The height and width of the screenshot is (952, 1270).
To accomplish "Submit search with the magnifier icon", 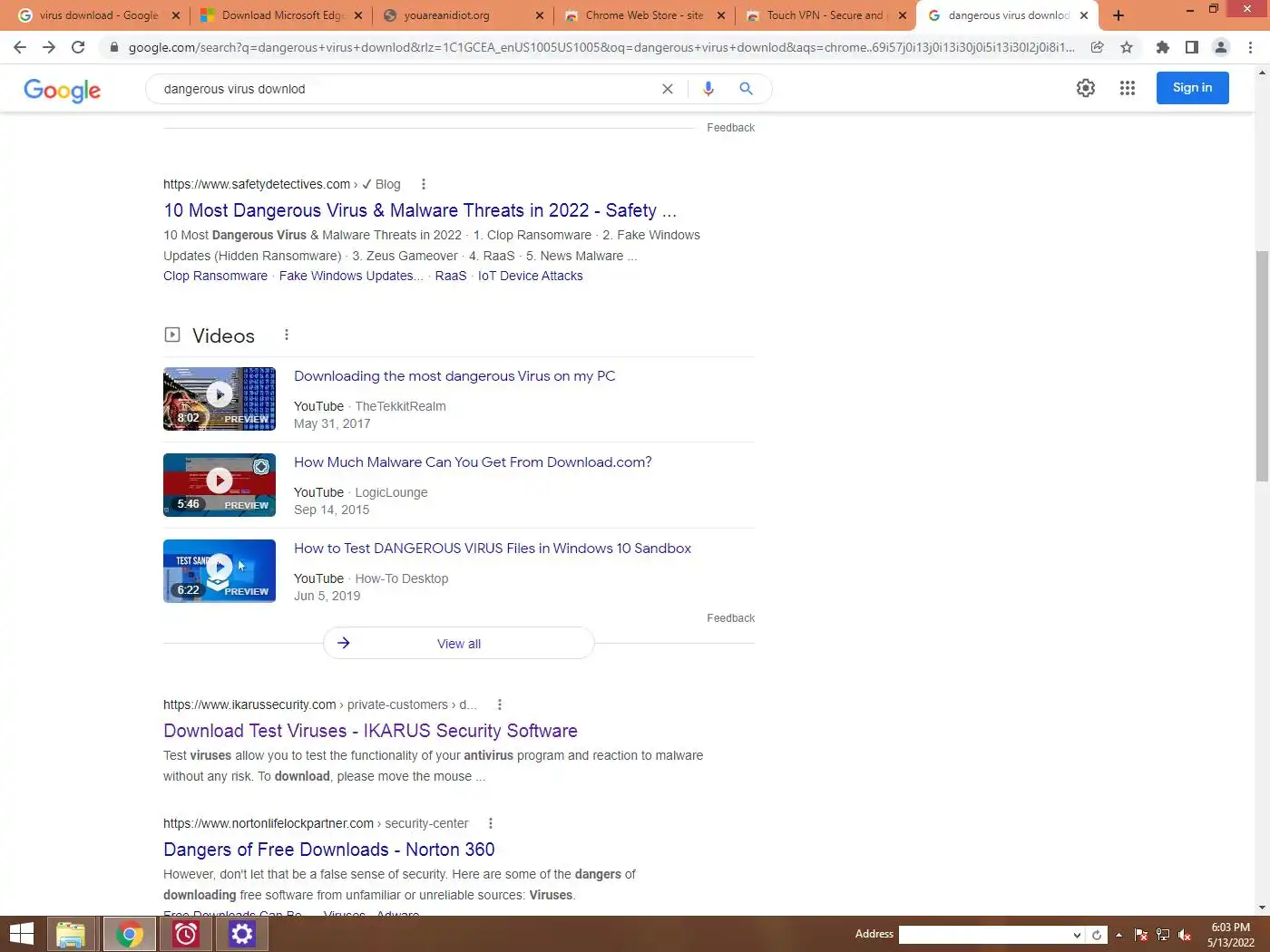I will click(746, 89).
